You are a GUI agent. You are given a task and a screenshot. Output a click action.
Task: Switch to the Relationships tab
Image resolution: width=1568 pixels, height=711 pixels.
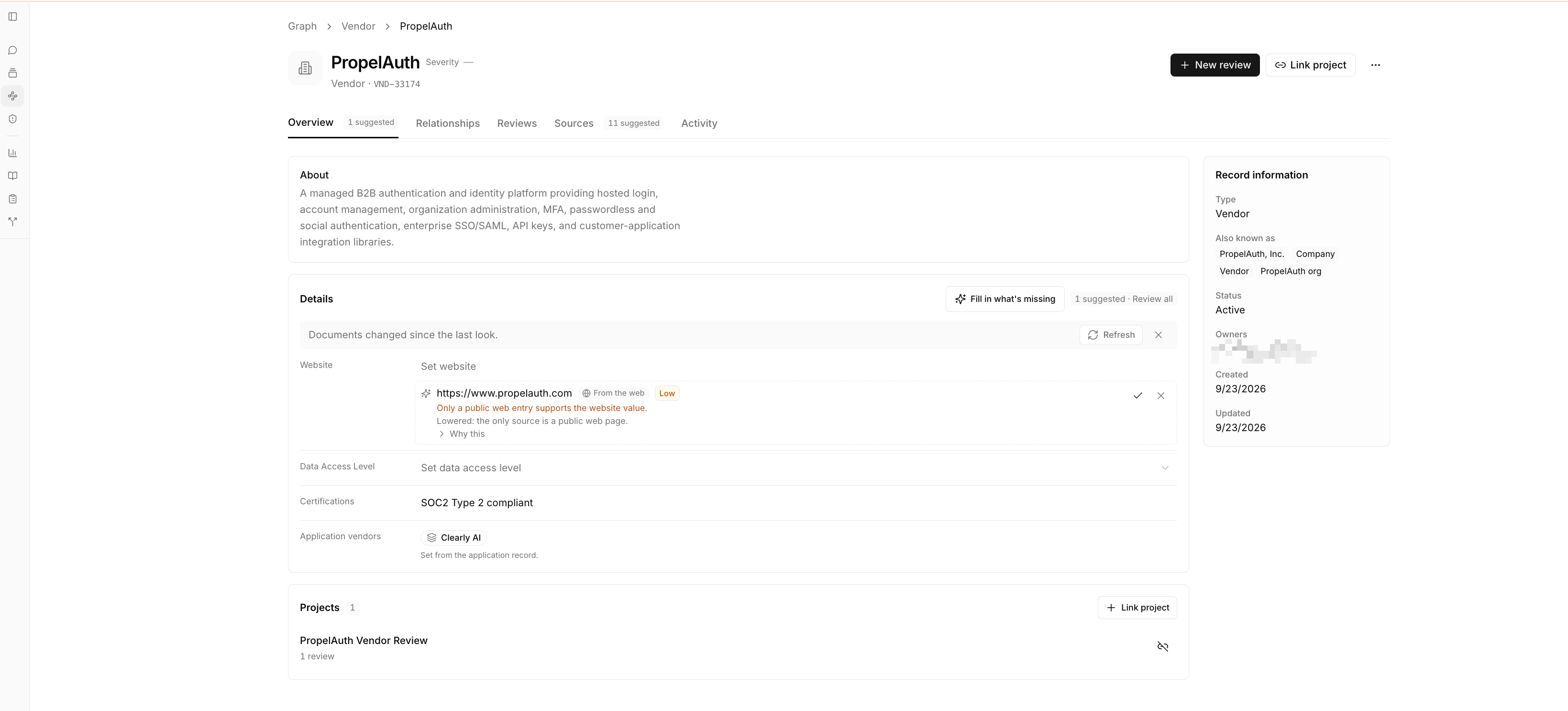[447, 123]
